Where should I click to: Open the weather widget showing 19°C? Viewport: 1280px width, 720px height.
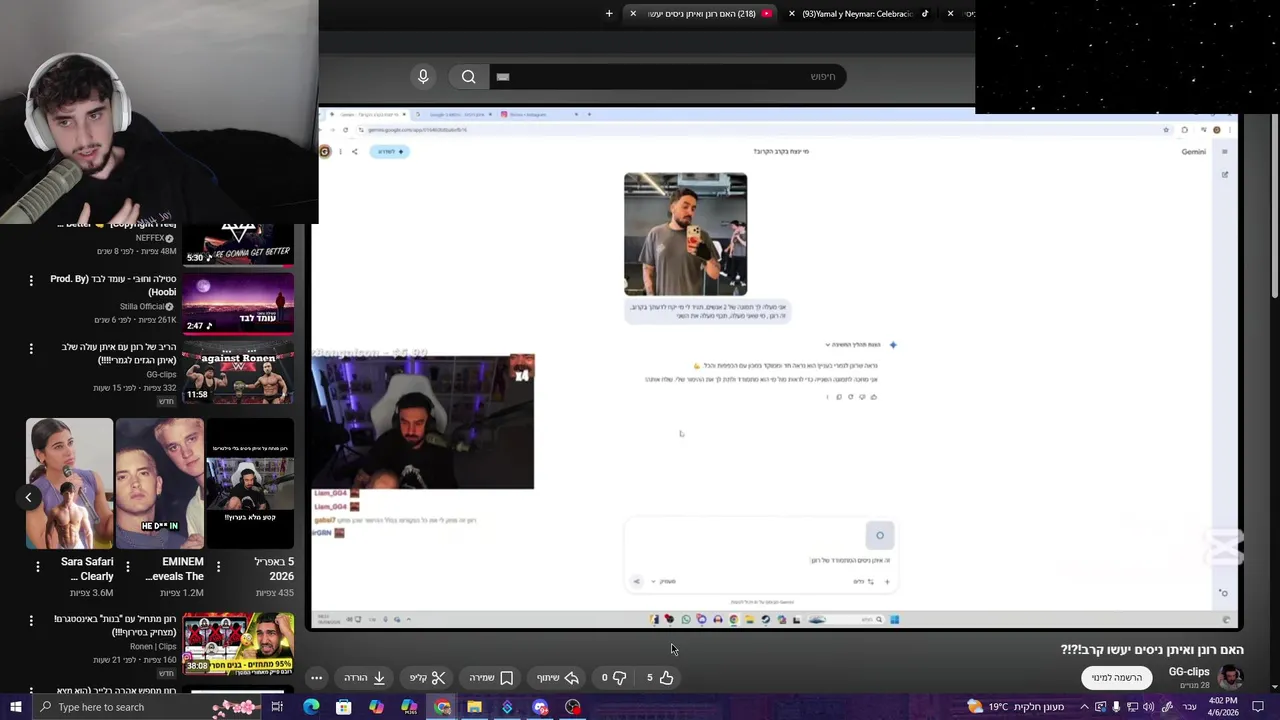(x=1016, y=707)
